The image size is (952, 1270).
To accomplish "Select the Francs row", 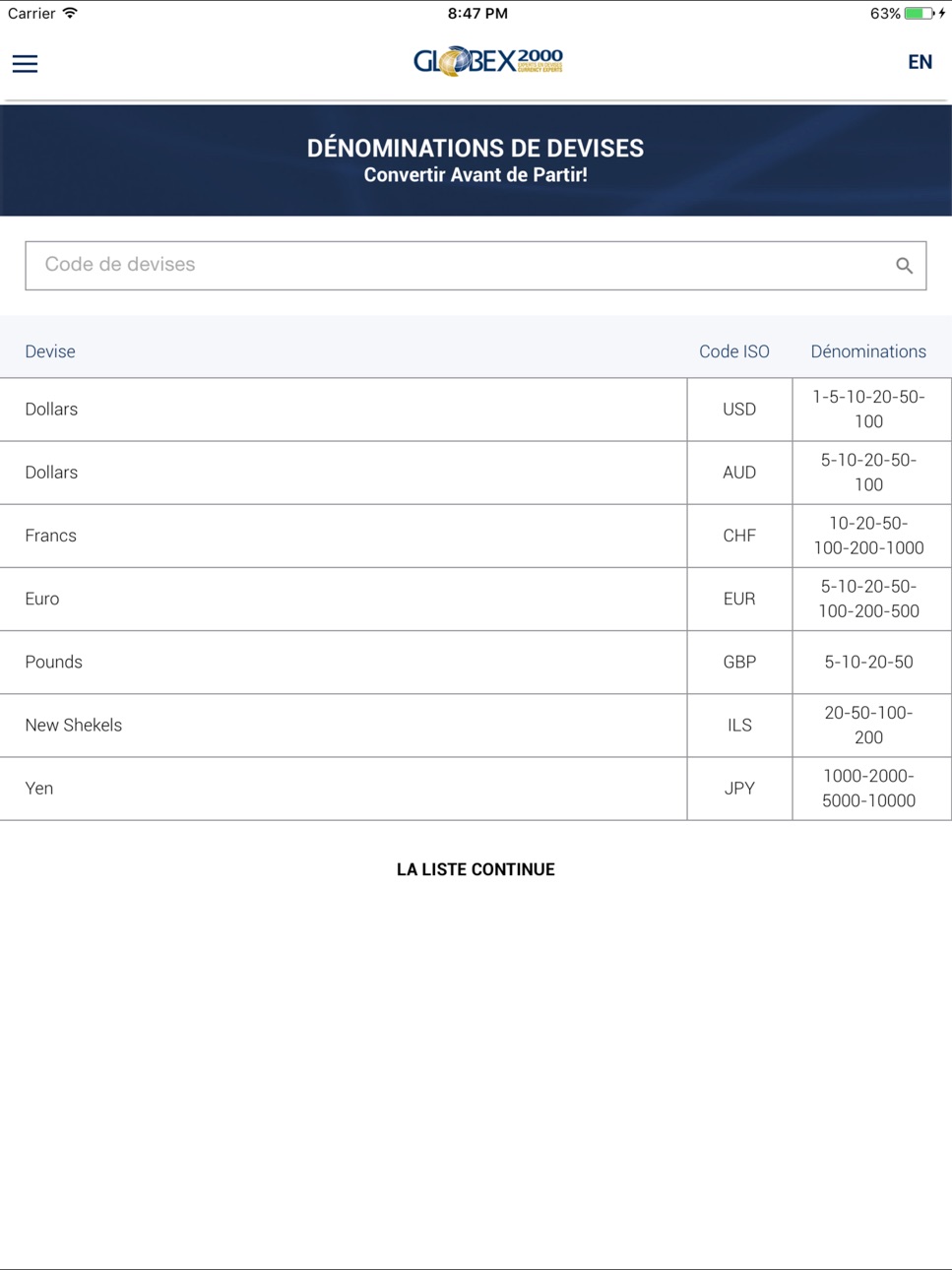I will pyautogui.click(x=476, y=536).
